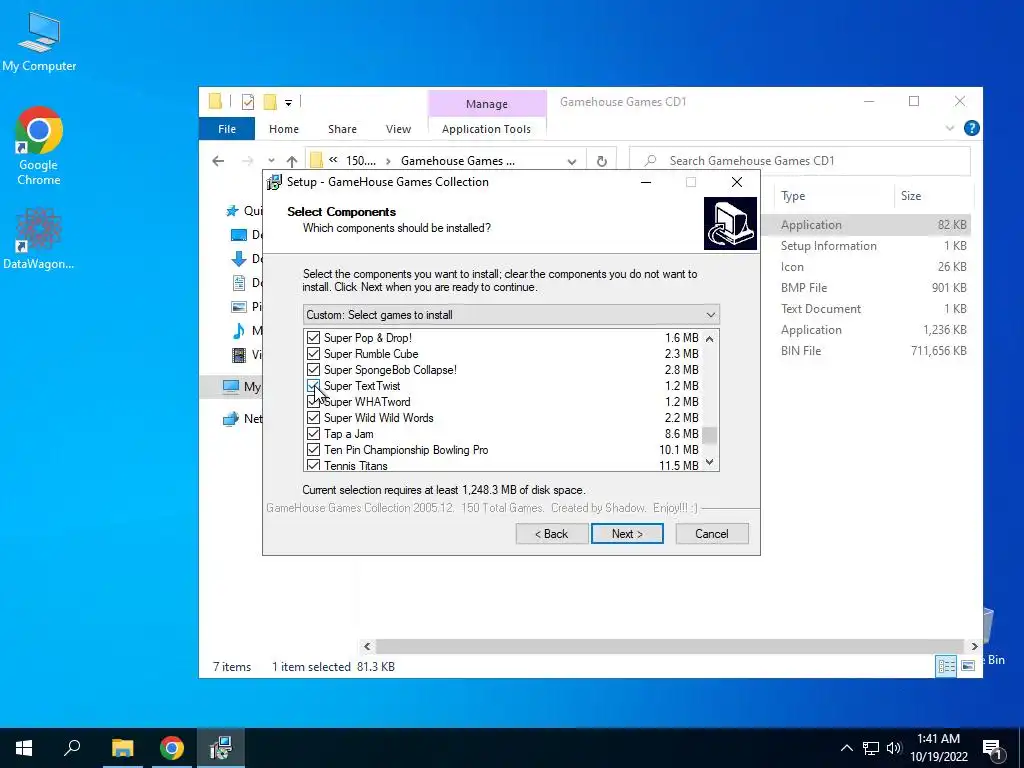Open the Customize Quick Access Toolbar arrow
Viewport: 1024px width, 768px height.
point(288,102)
